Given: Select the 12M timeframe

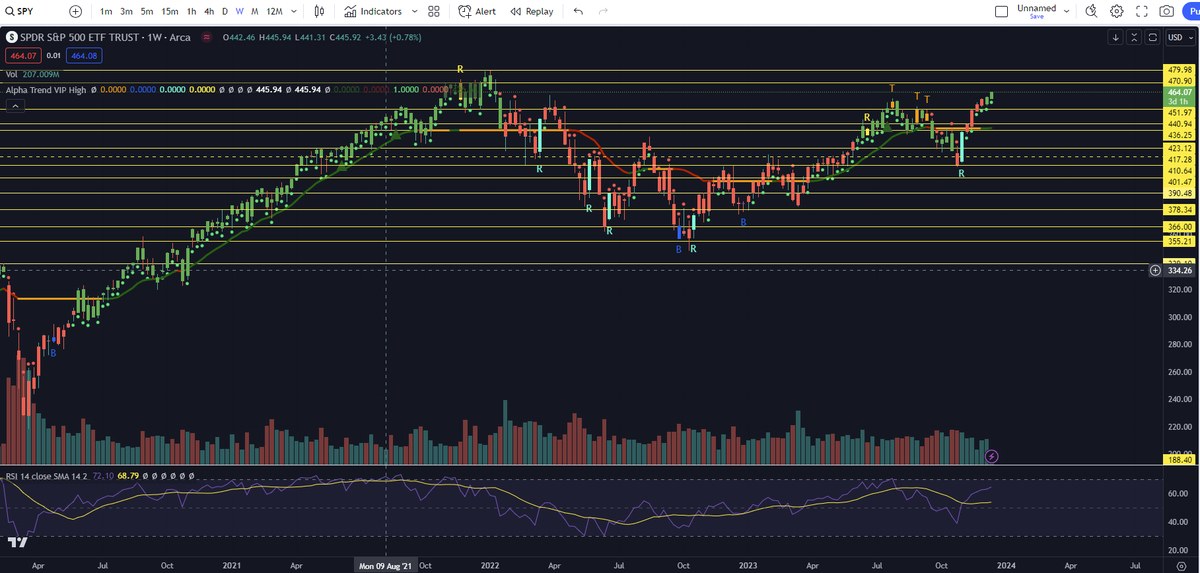Looking at the screenshot, I should [274, 11].
